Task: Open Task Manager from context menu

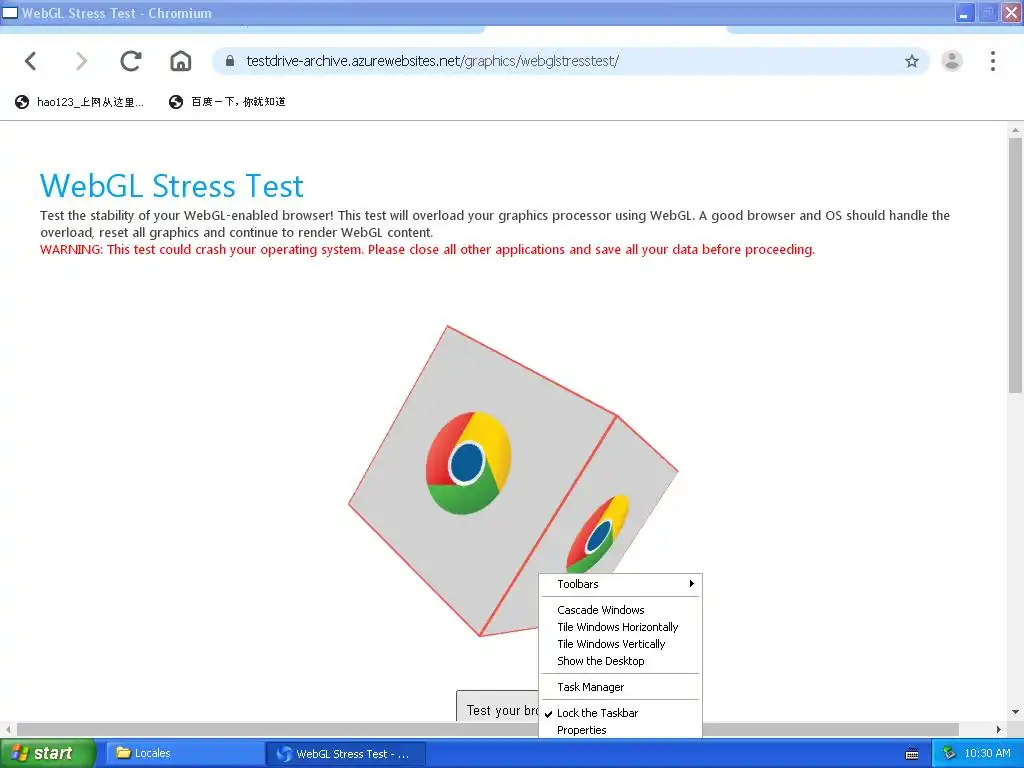Action: click(x=620, y=687)
